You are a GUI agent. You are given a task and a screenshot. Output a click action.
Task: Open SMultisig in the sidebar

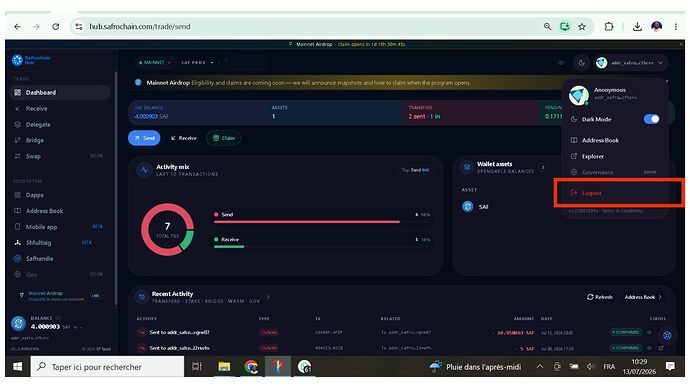point(59,243)
